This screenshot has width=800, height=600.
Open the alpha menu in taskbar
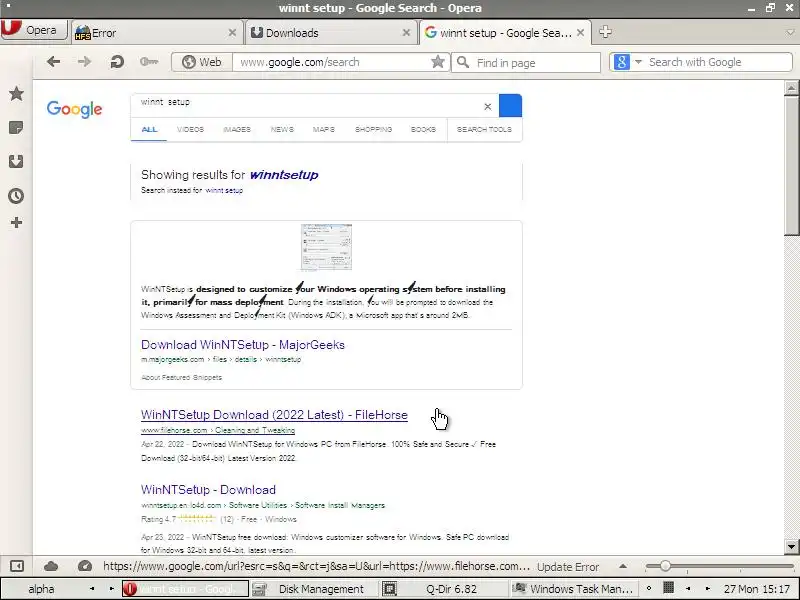click(x=41, y=589)
